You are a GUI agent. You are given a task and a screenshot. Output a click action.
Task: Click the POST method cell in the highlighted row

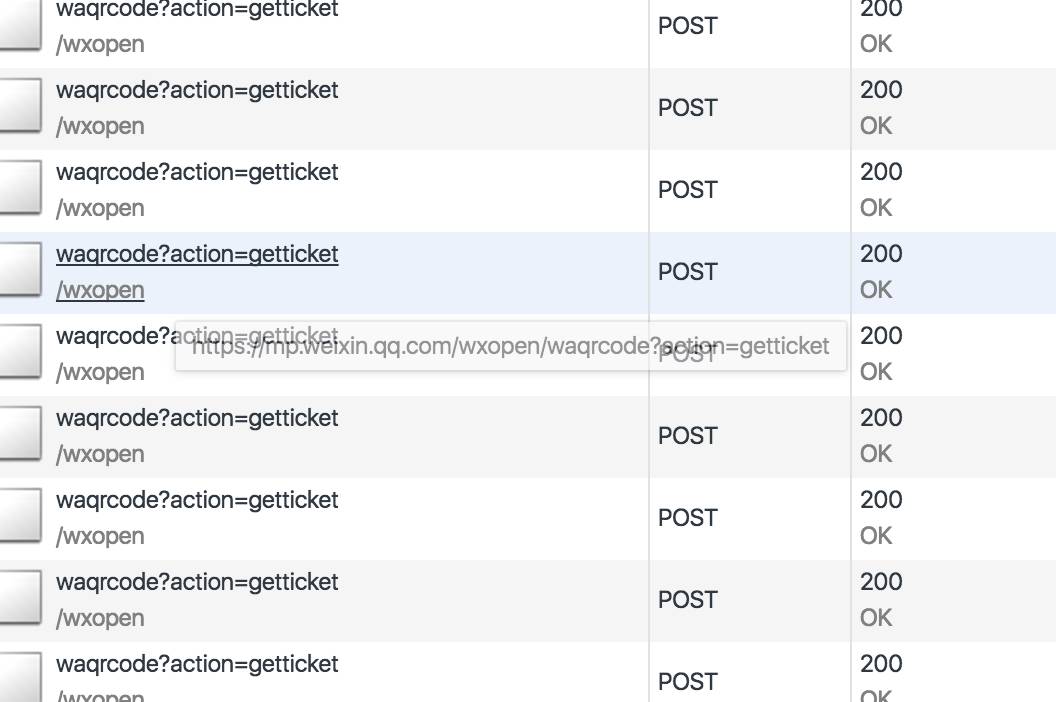click(688, 272)
